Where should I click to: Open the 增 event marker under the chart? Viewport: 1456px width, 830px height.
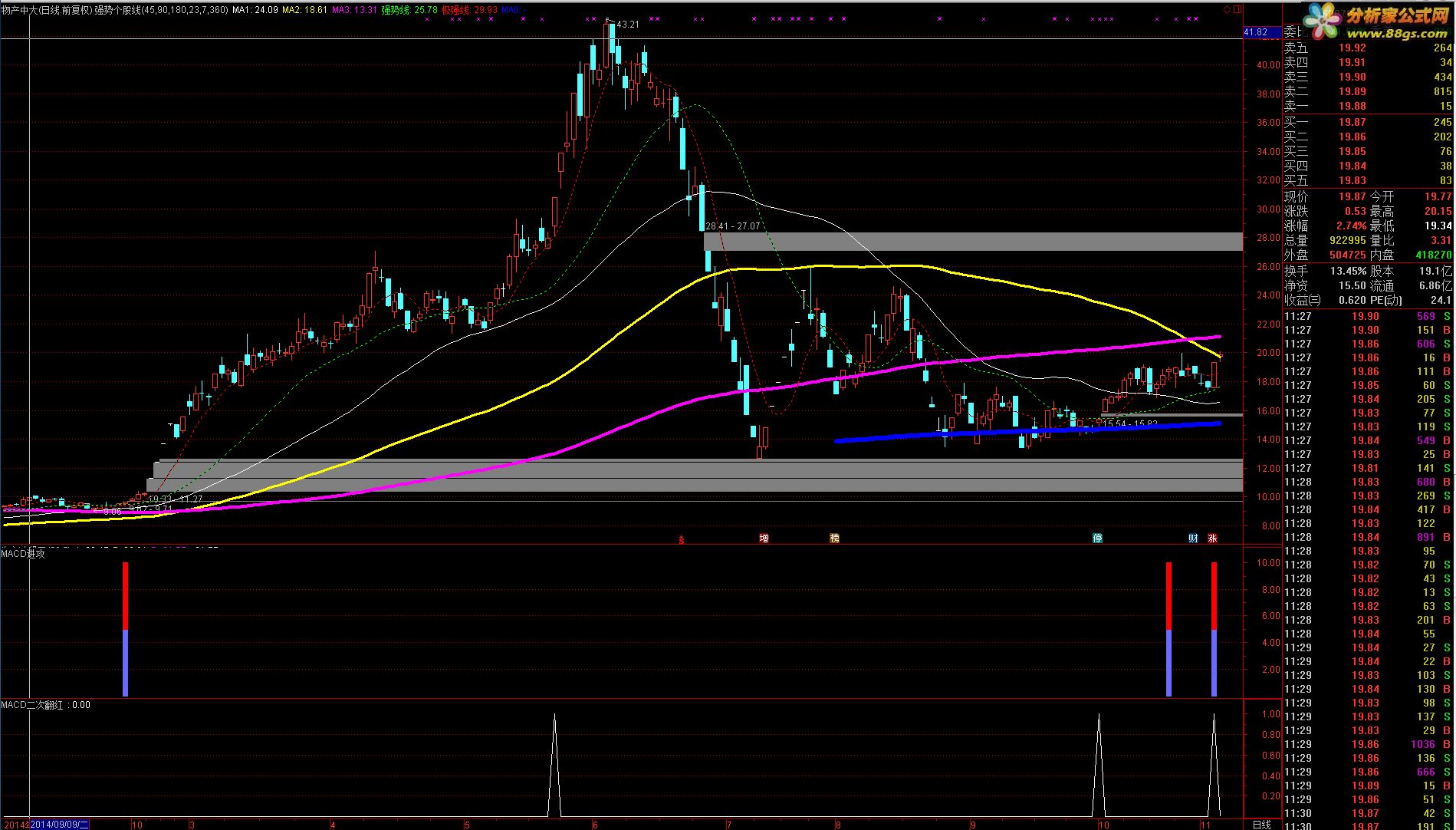click(764, 539)
